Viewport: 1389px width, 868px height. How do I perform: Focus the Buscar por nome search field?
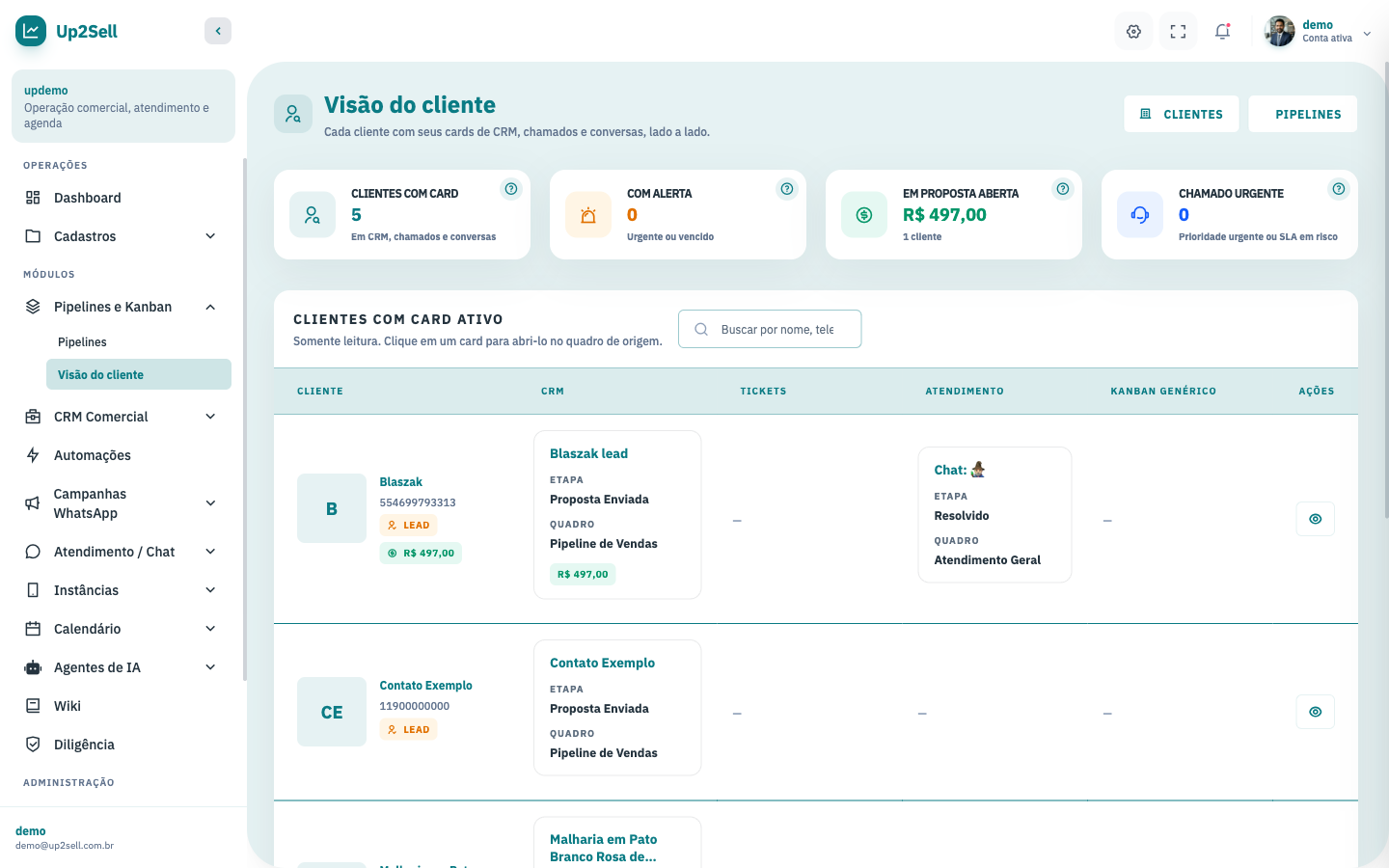pos(770,329)
